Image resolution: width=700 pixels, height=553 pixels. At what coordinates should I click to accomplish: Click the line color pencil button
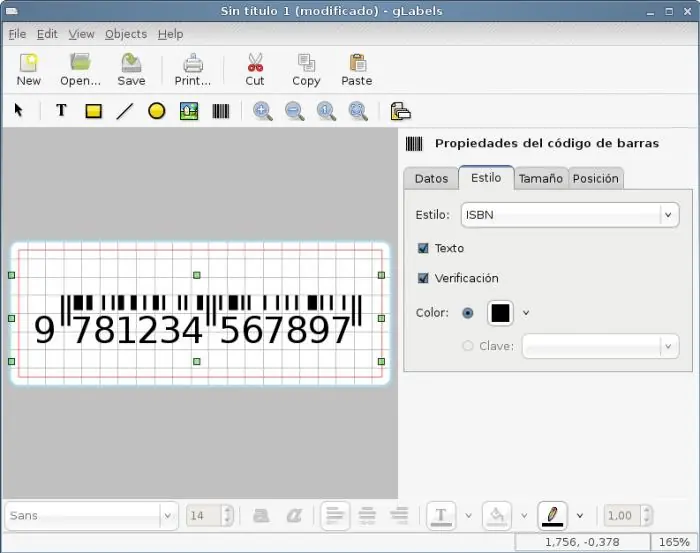point(552,516)
